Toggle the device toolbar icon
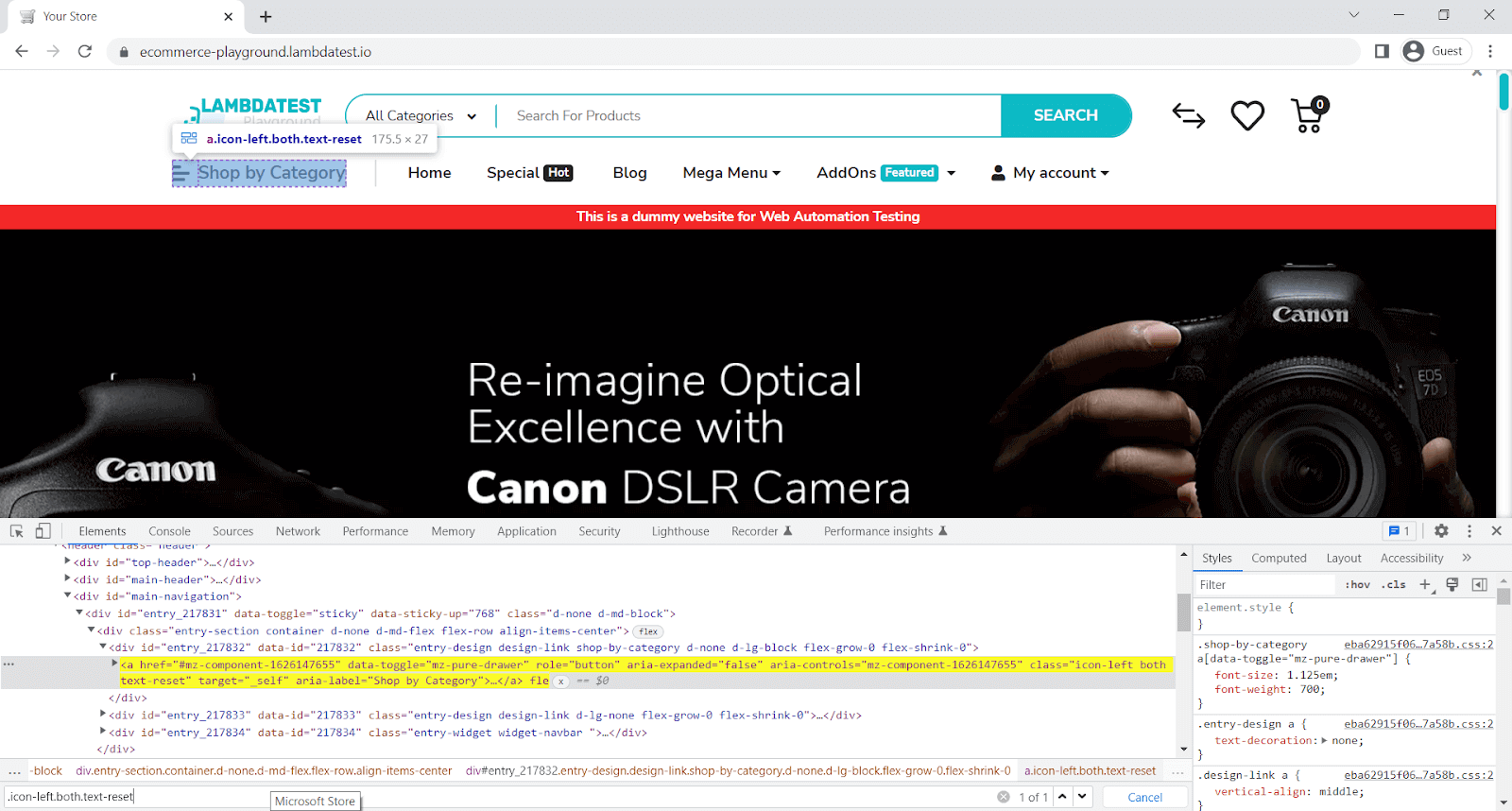1512x811 pixels. [43, 531]
